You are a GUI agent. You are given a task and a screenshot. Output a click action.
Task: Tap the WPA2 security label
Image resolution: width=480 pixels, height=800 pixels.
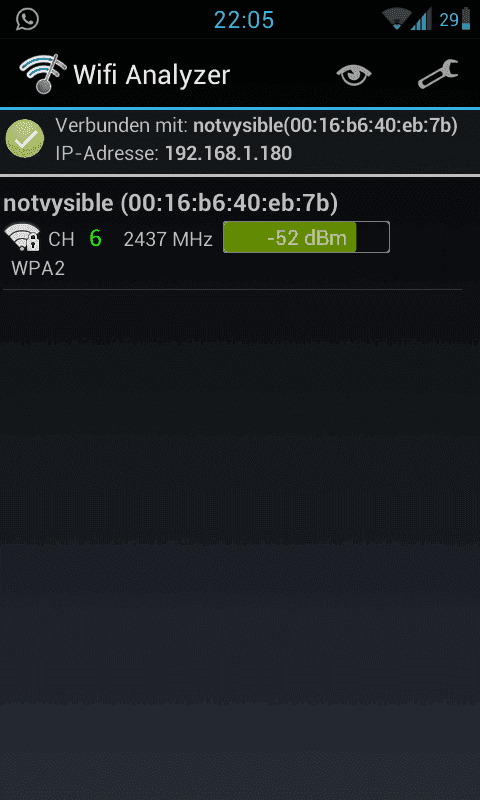pyautogui.click(x=38, y=268)
